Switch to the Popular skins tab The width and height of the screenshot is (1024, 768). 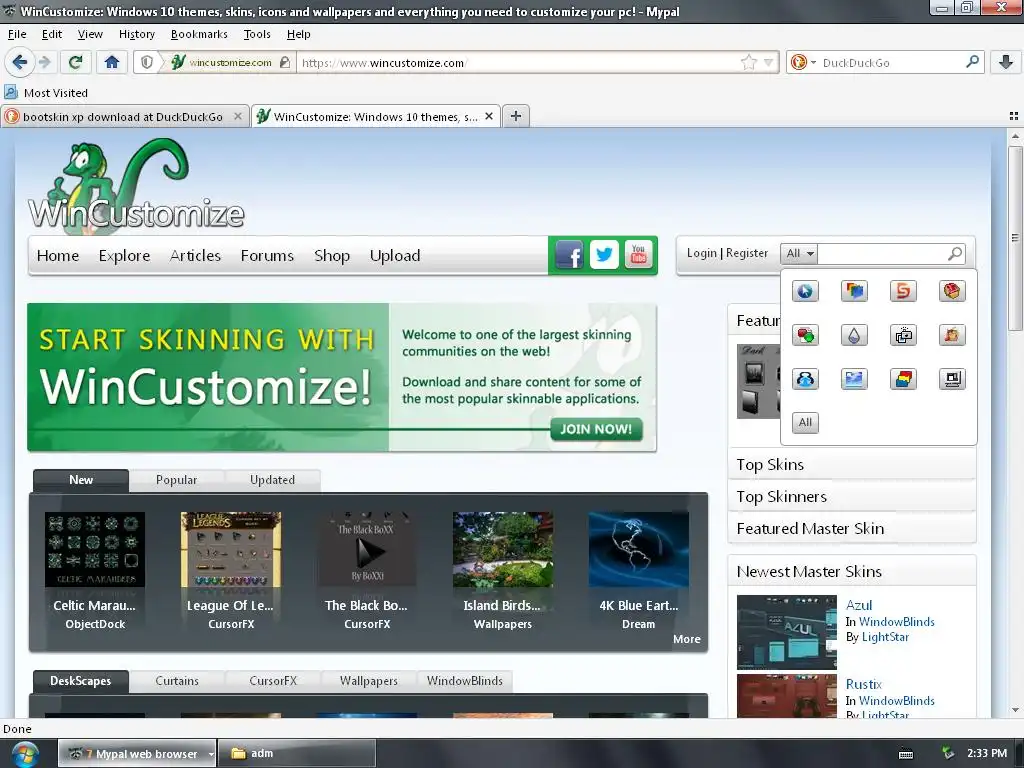176,480
